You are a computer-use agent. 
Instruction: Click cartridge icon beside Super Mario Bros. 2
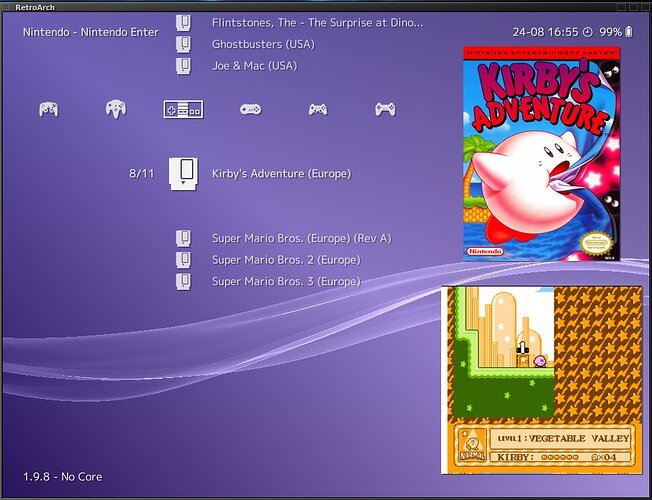point(183,260)
